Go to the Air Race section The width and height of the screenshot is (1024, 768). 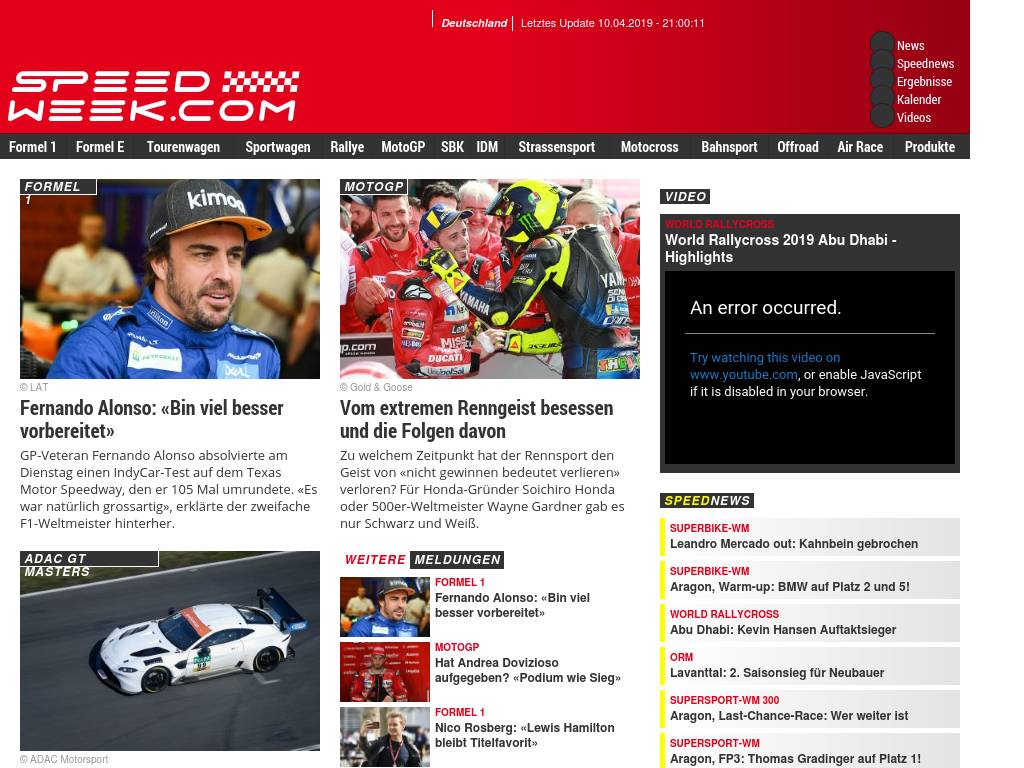860,147
